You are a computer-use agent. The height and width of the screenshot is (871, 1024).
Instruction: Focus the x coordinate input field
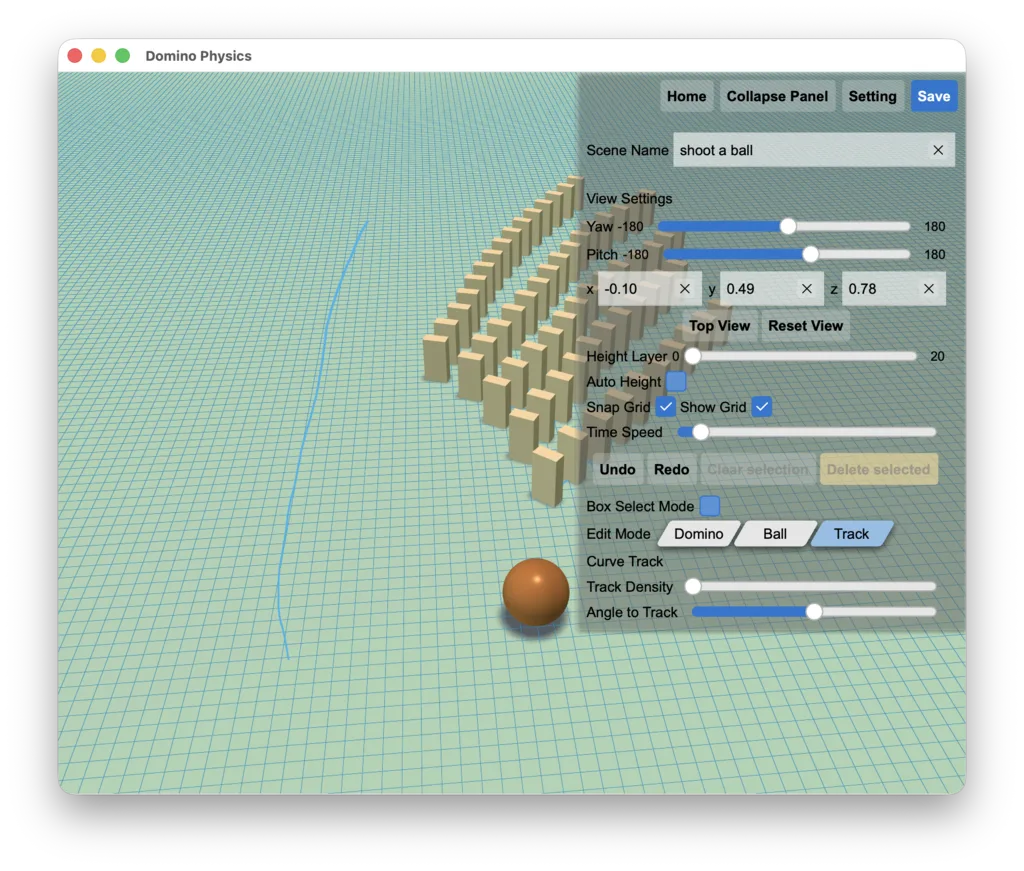coord(650,289)
